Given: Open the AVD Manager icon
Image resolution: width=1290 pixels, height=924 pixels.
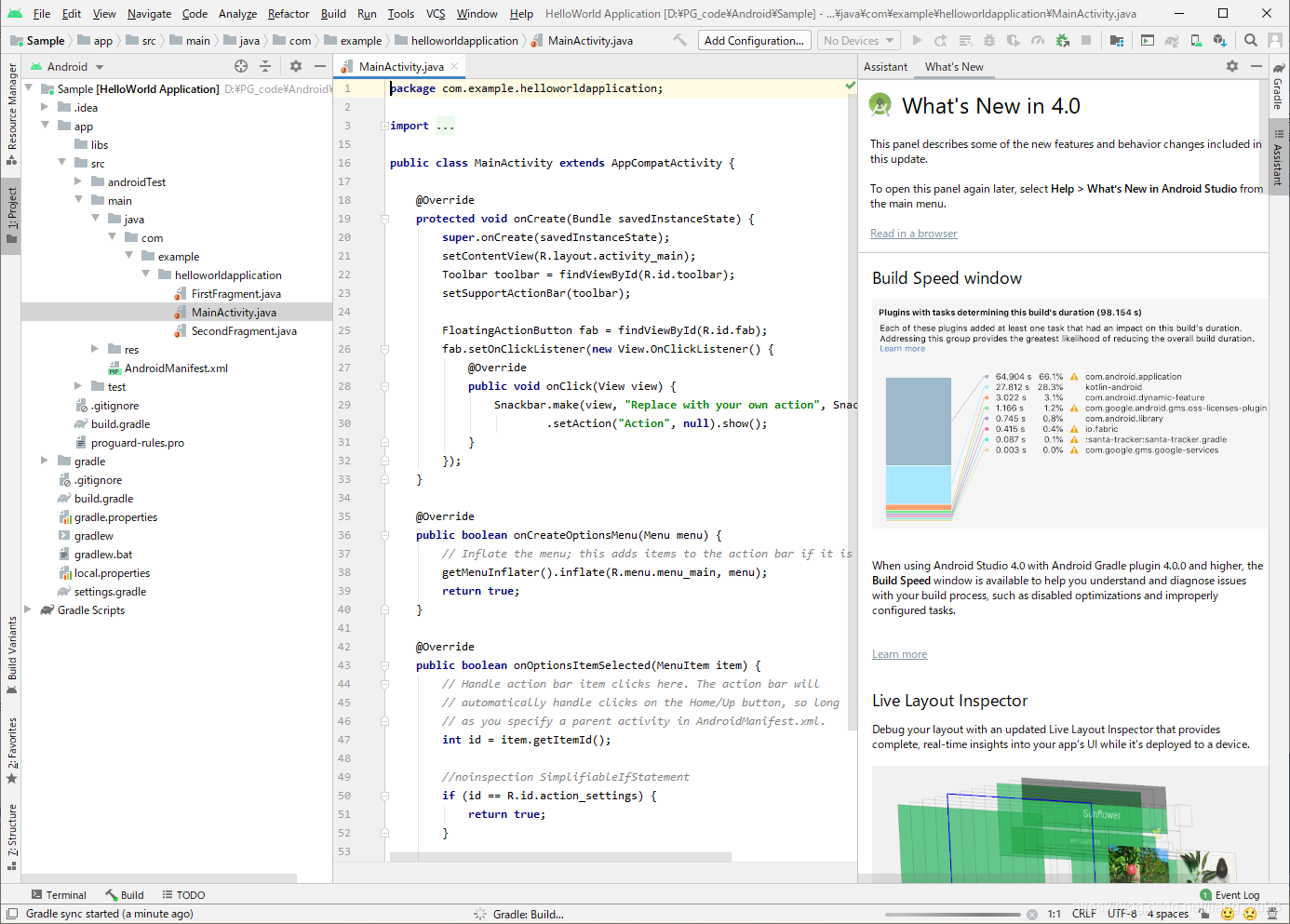Looking at the screenshot, I should tap(1196, 40).
